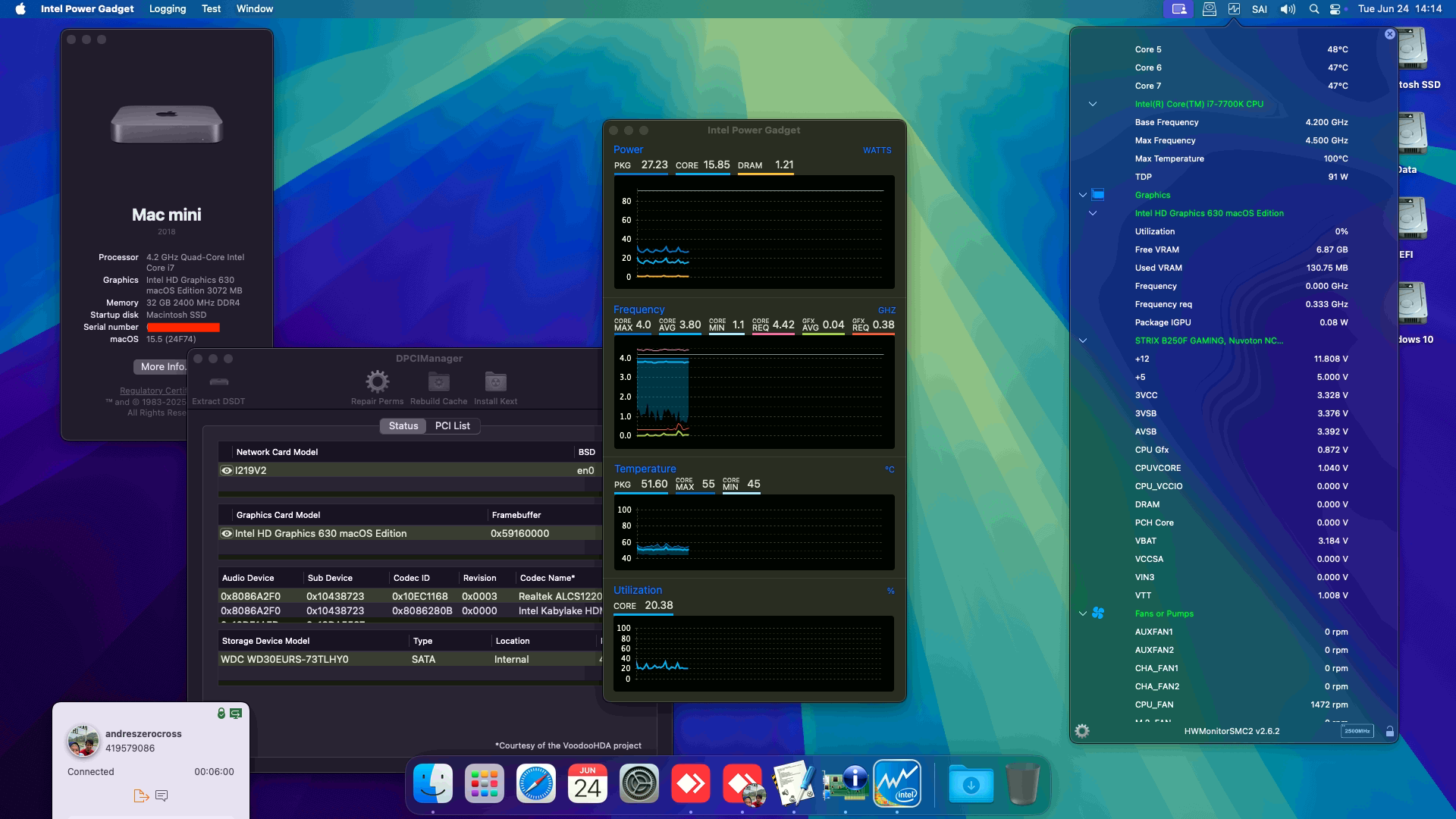This screenshot has width=1456, height=819.
Task: Collapse the Intel Core i7-7700K CPU section
Action: coord(1092,104)
